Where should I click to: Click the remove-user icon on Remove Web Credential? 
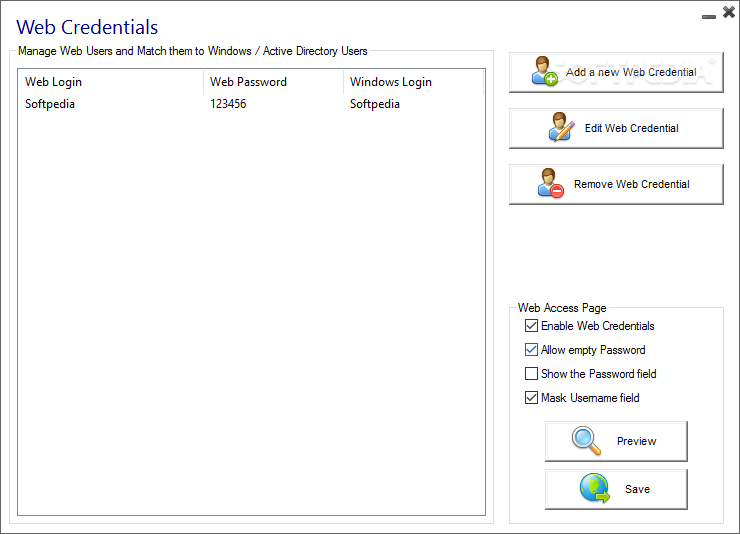pyautogui.click(x=551, y=183)
